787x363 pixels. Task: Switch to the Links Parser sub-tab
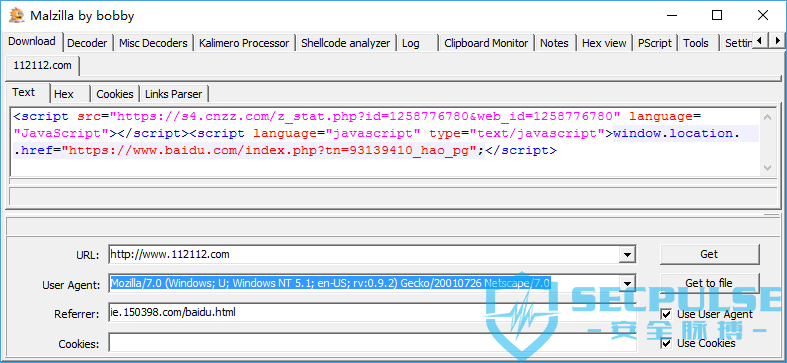174,94
